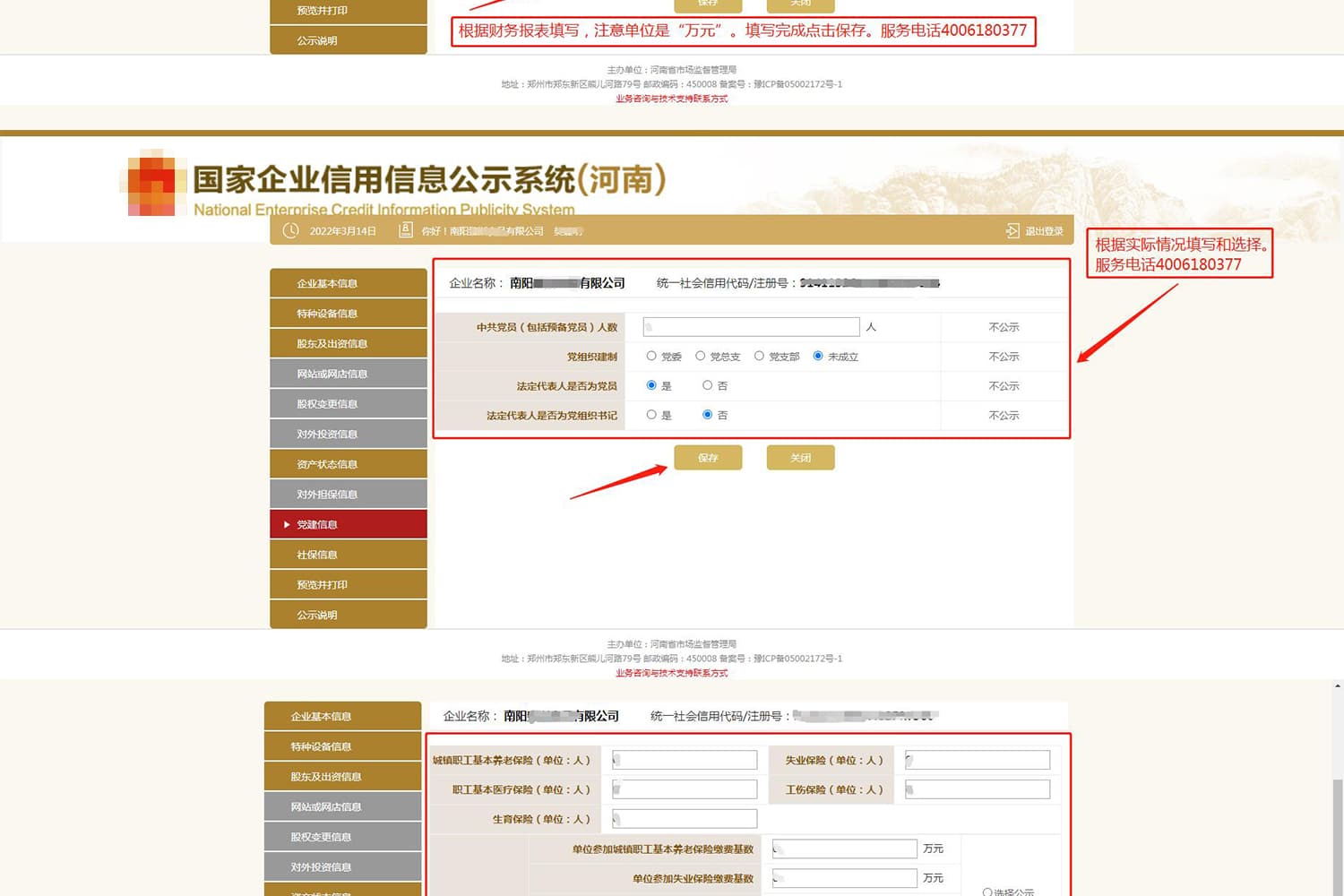Focus the 失业保险 (单位:人) input box
The width and height of the screenshot is (1344, 896).
point(978,761)
